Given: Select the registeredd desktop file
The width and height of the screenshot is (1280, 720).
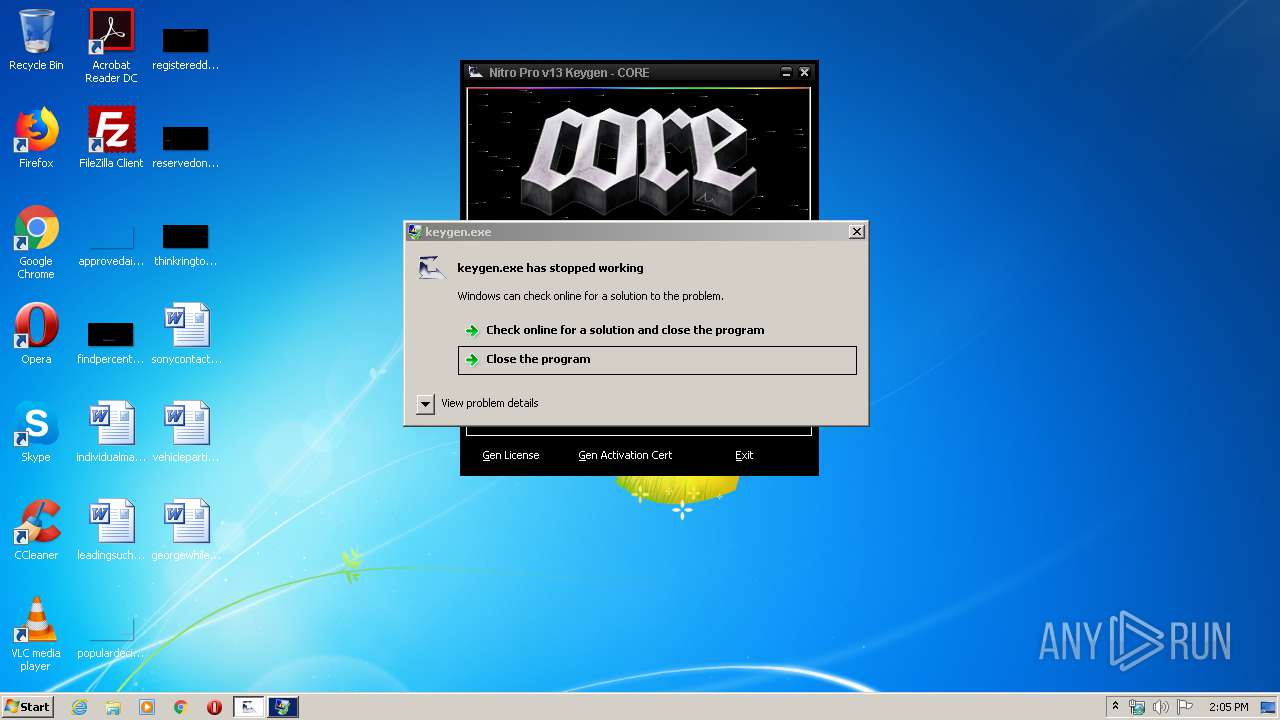Looking at the screenshot, I should [186, 48].
